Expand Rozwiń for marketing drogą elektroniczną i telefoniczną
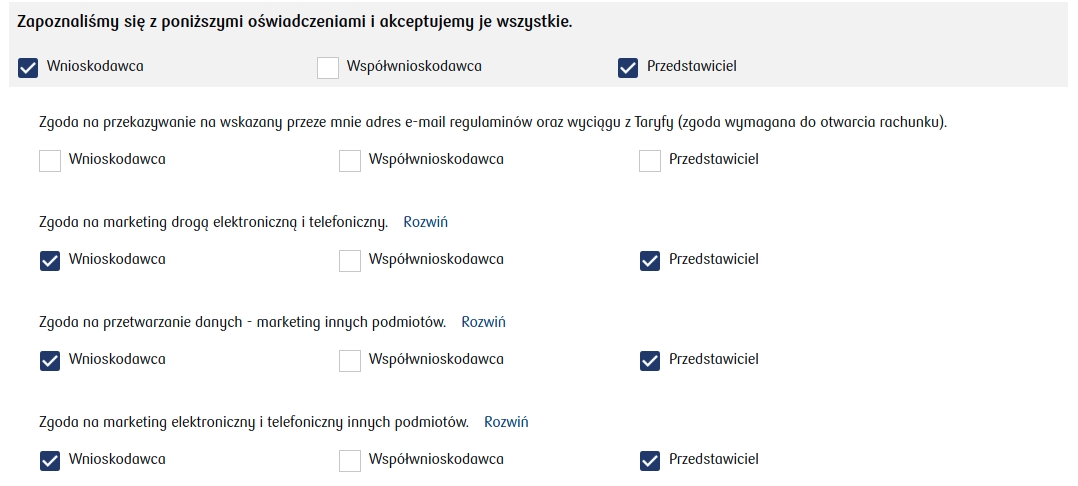Image resolution: width=1078 pixels, height=486 pixels. pyautogui.click(x=425, y=222)
